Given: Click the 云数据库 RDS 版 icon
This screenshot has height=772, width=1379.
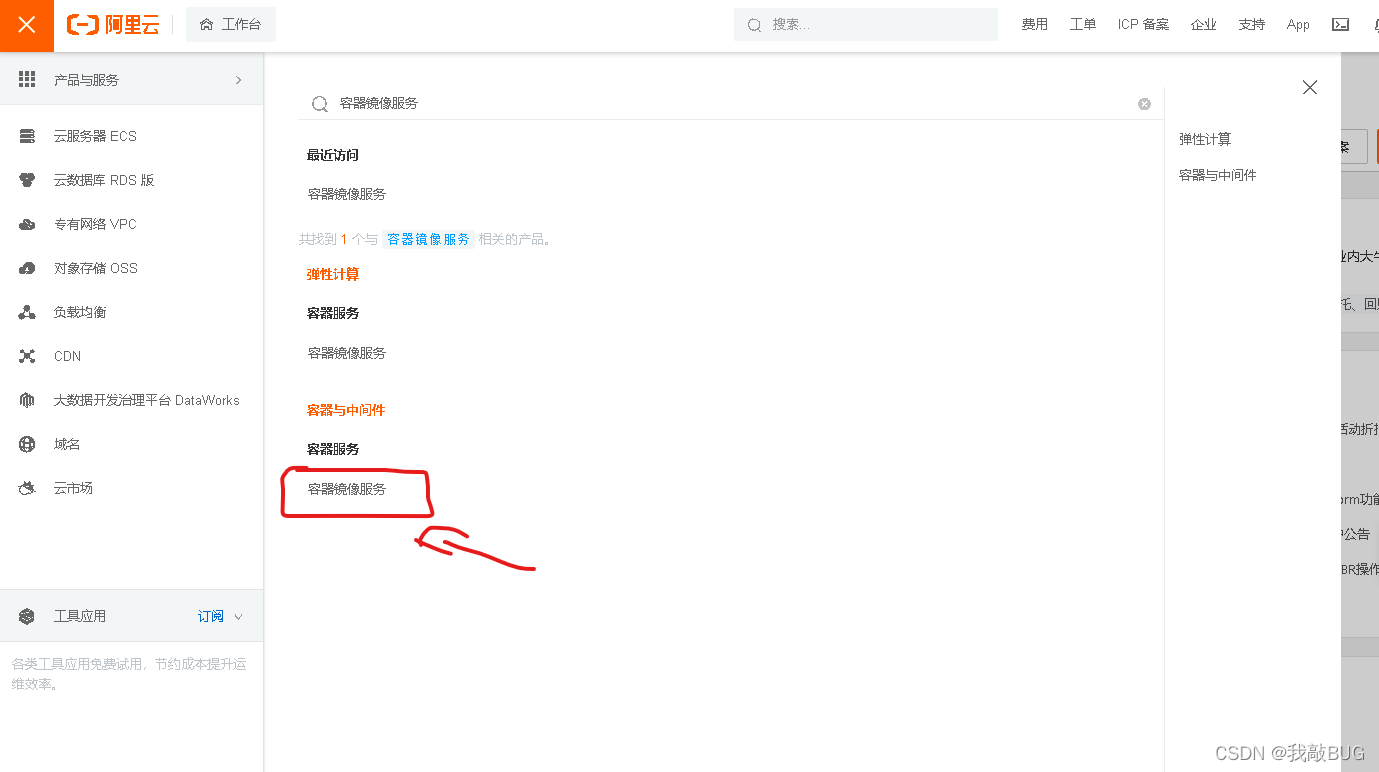Looking at the screenshot, I should [x=27, y=180].
